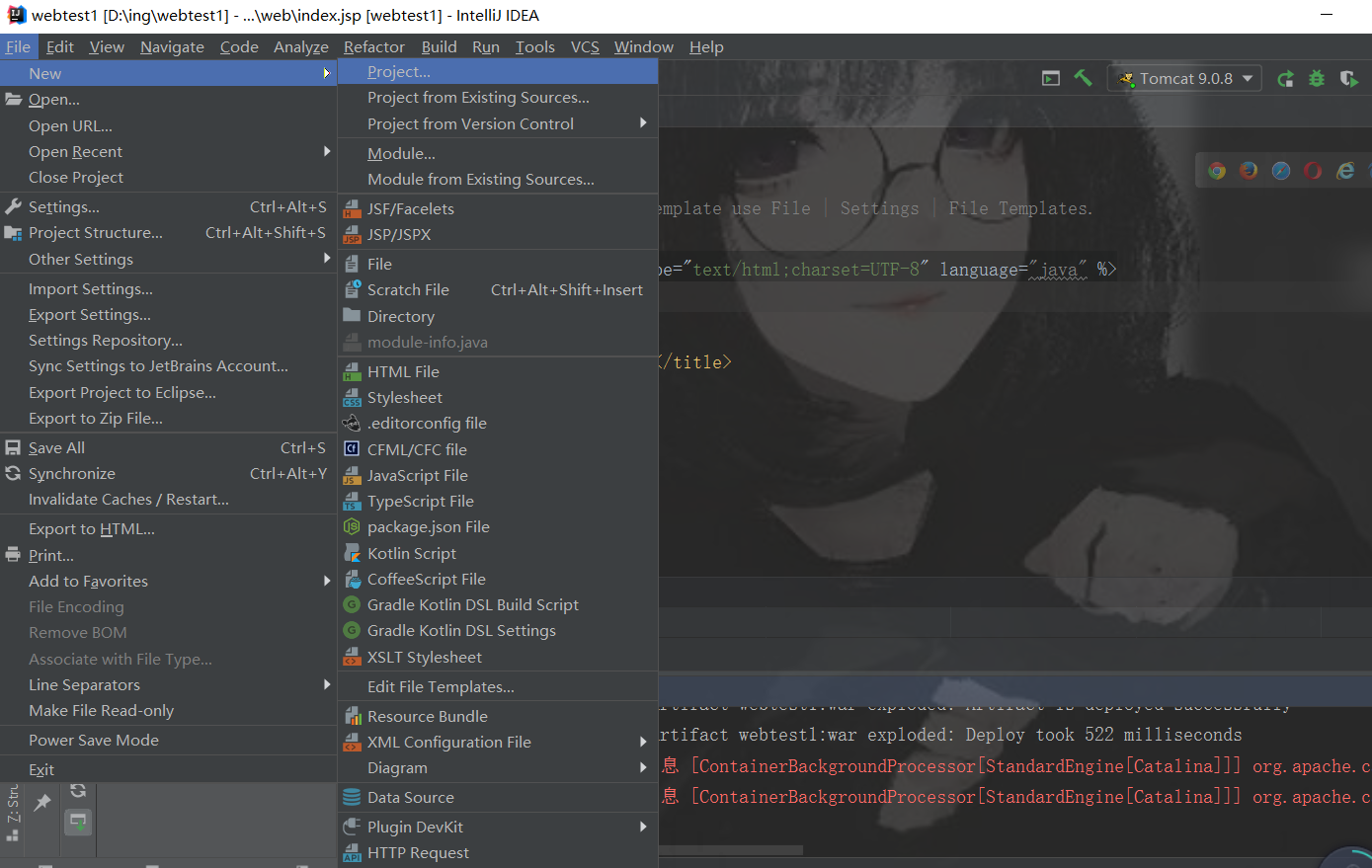Open page in Internet Explorer icon
Viewport: 1372px width, 868px height.
pos(1345,171)
